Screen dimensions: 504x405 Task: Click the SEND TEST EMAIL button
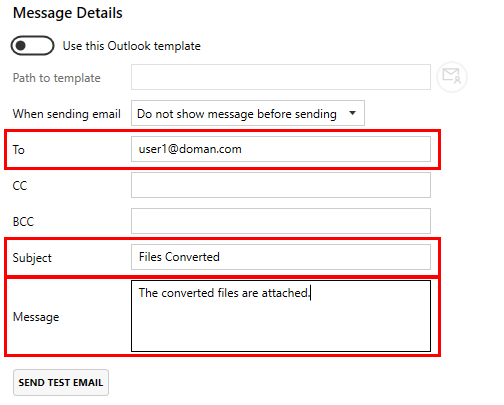(61, 382)
